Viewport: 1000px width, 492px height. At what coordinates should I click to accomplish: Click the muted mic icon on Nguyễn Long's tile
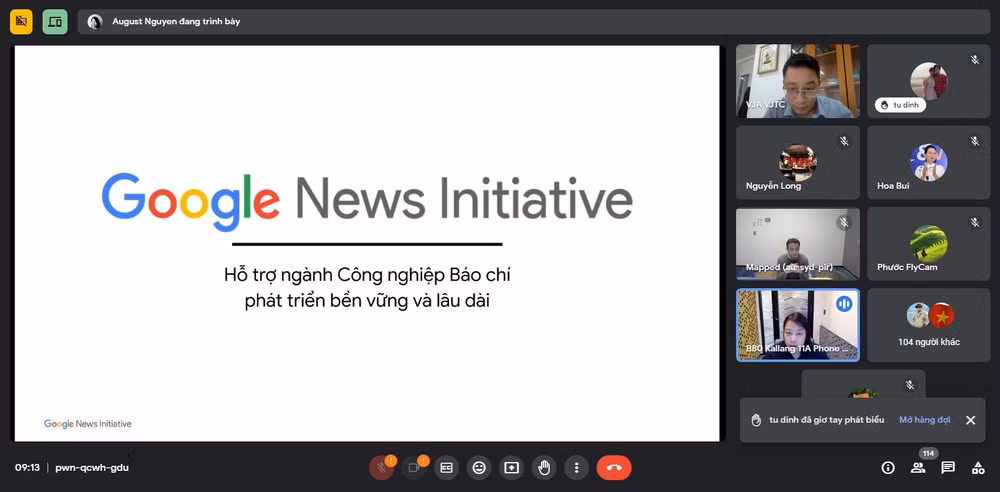[844, 141]
